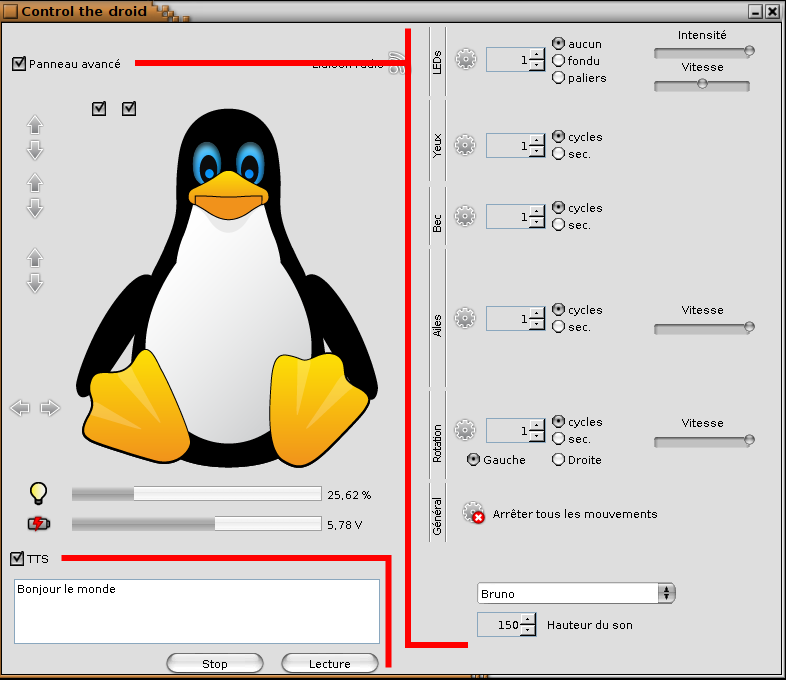Click the rotate left arrow icon
This screenshot has height=680, width=786.
20,408
